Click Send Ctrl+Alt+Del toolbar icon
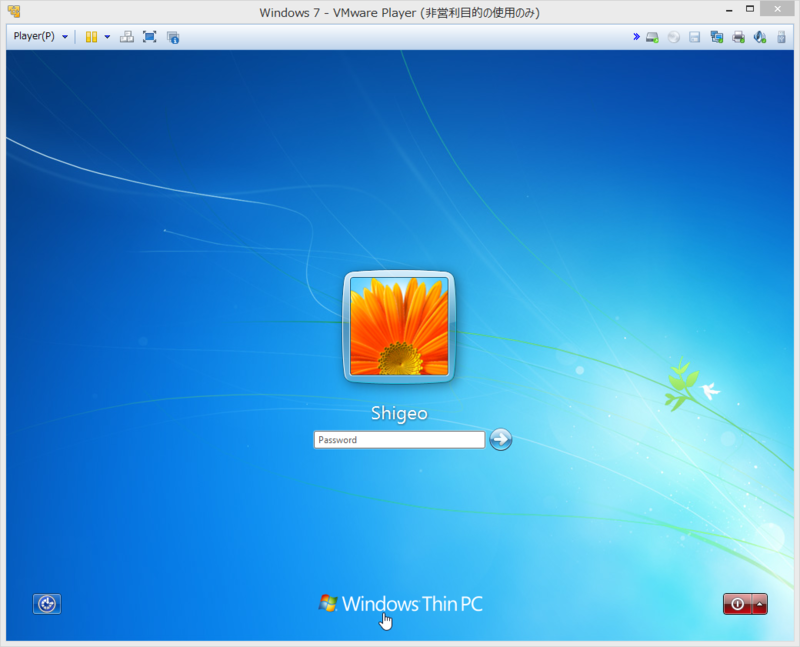Screen dimensions: 800x647 point(127,37)
